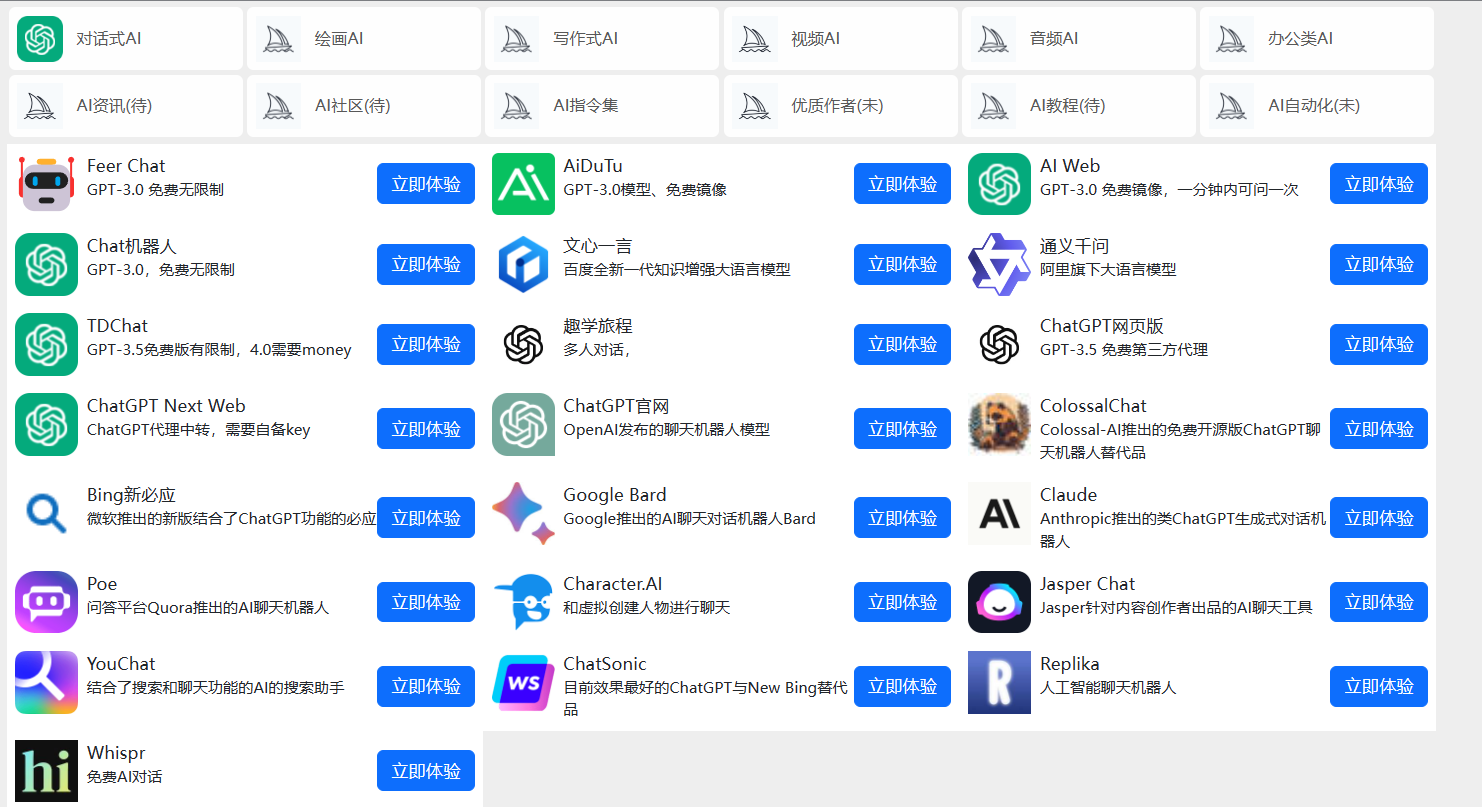The width and height of the screenshot is (1482, 807).
Task: Click the Poe purple chatbot icon
Action: [46, 602]
